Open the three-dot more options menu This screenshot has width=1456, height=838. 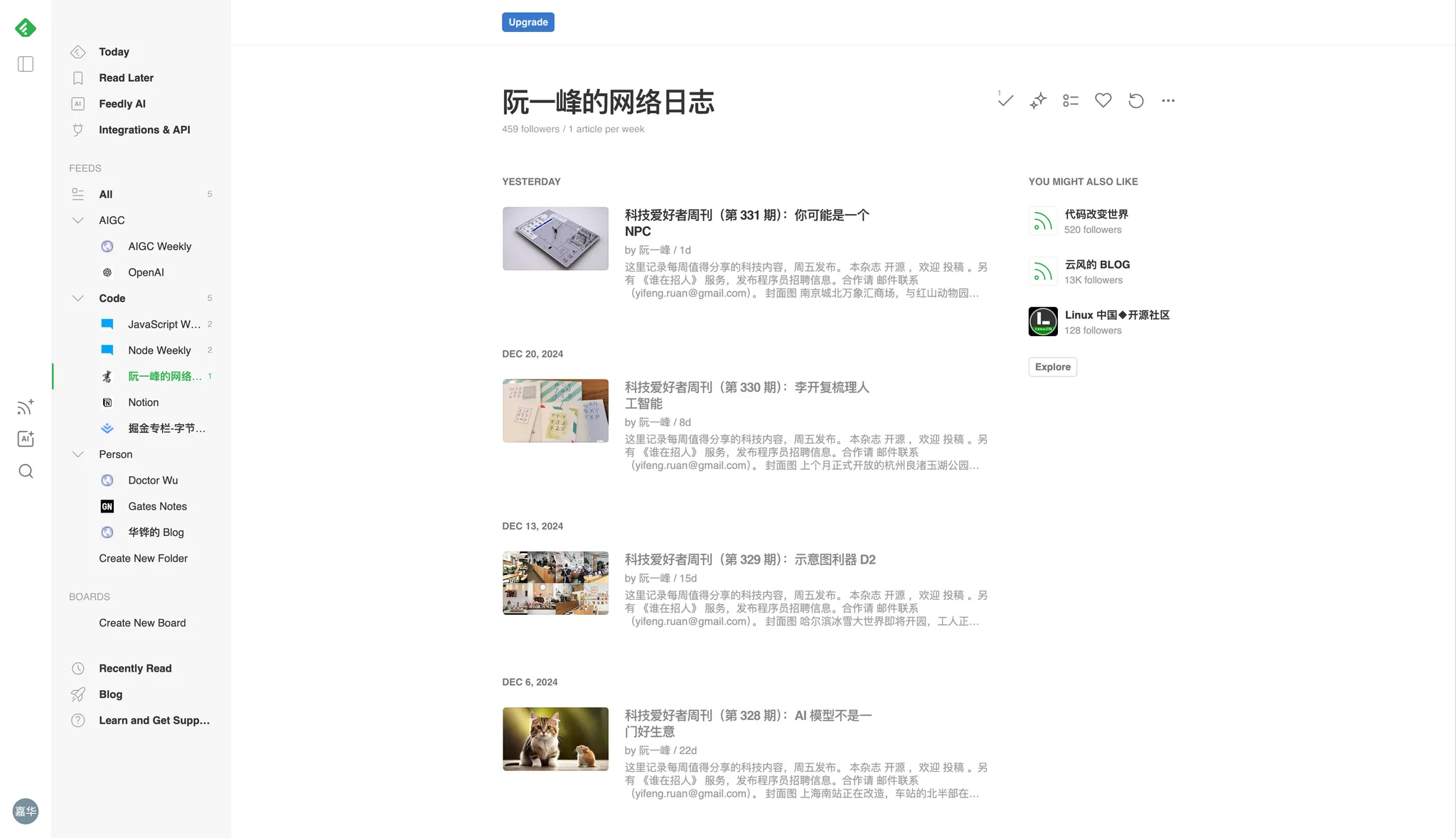(1168, 100)
